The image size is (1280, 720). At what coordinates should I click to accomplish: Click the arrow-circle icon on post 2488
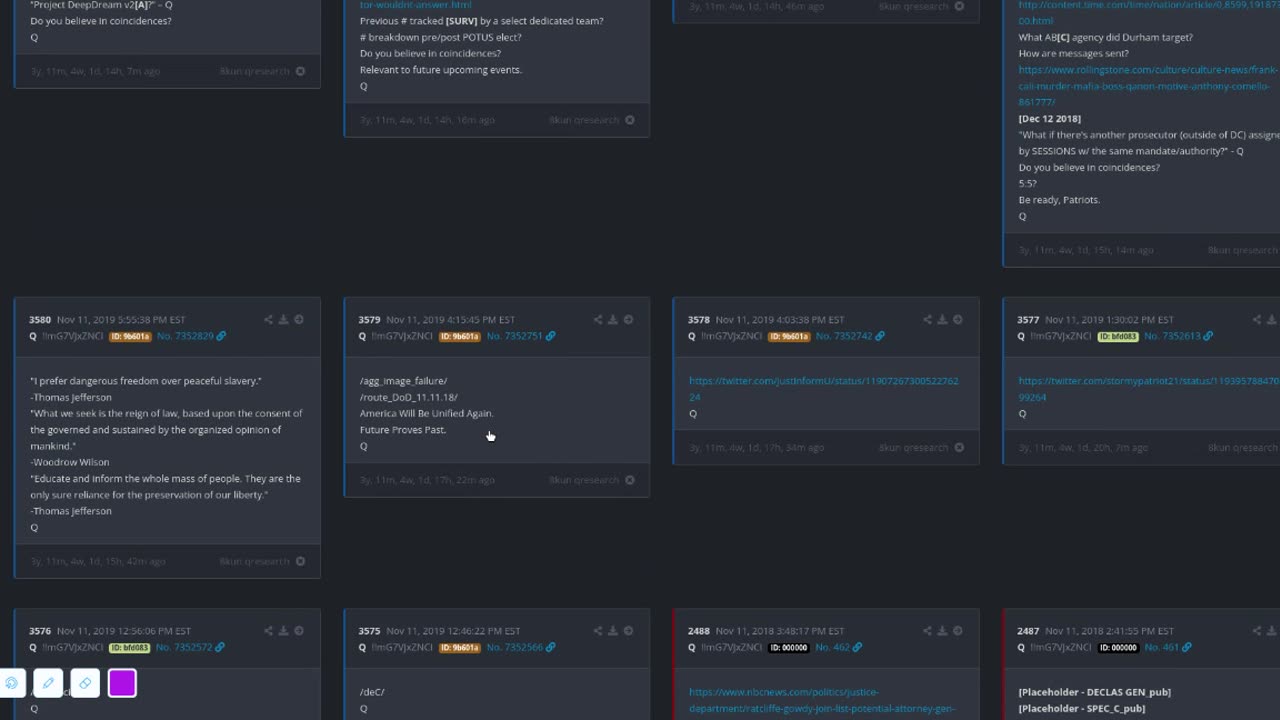(957, 631)
